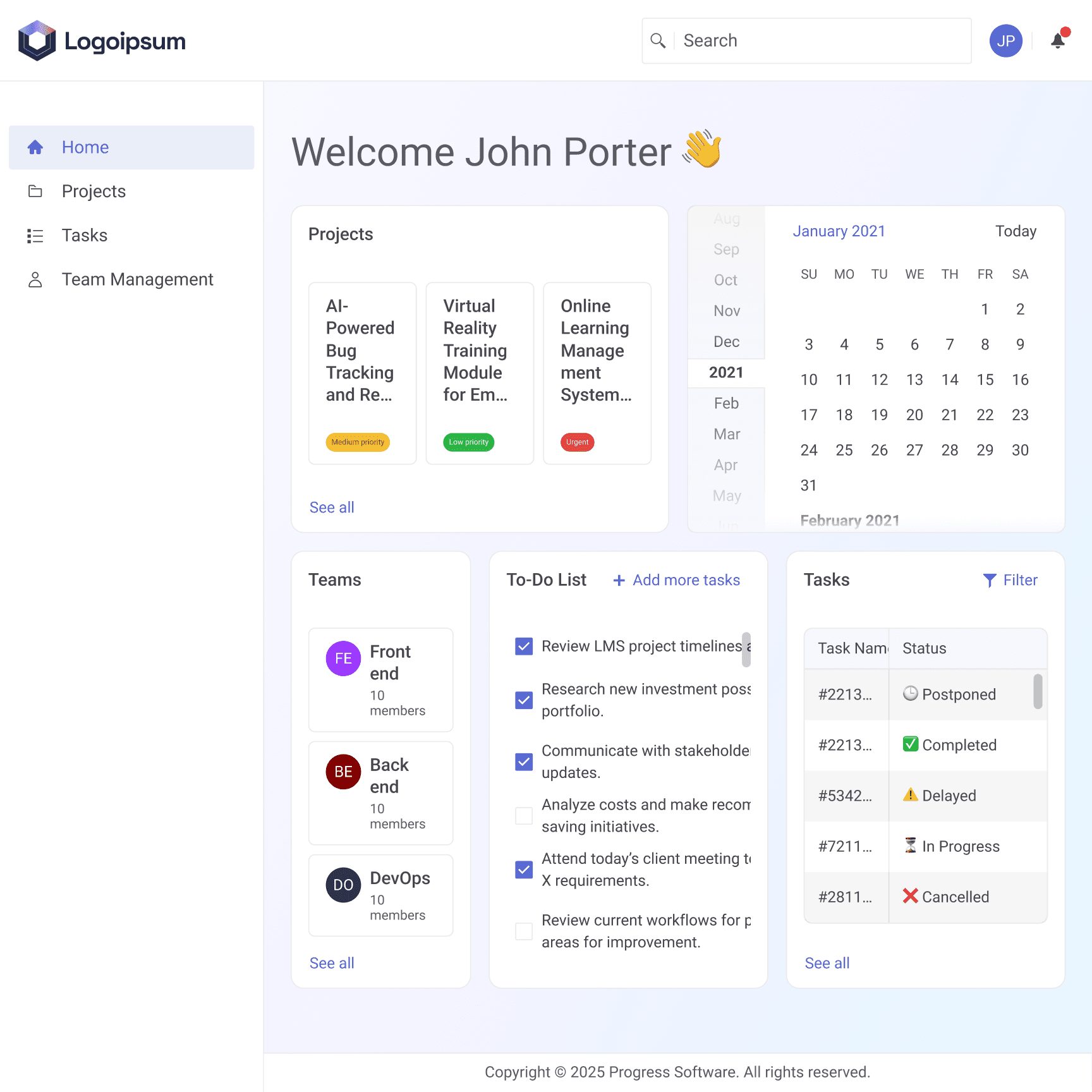
Task: Click the Front end team FE avatar
Action: point(343,658)
